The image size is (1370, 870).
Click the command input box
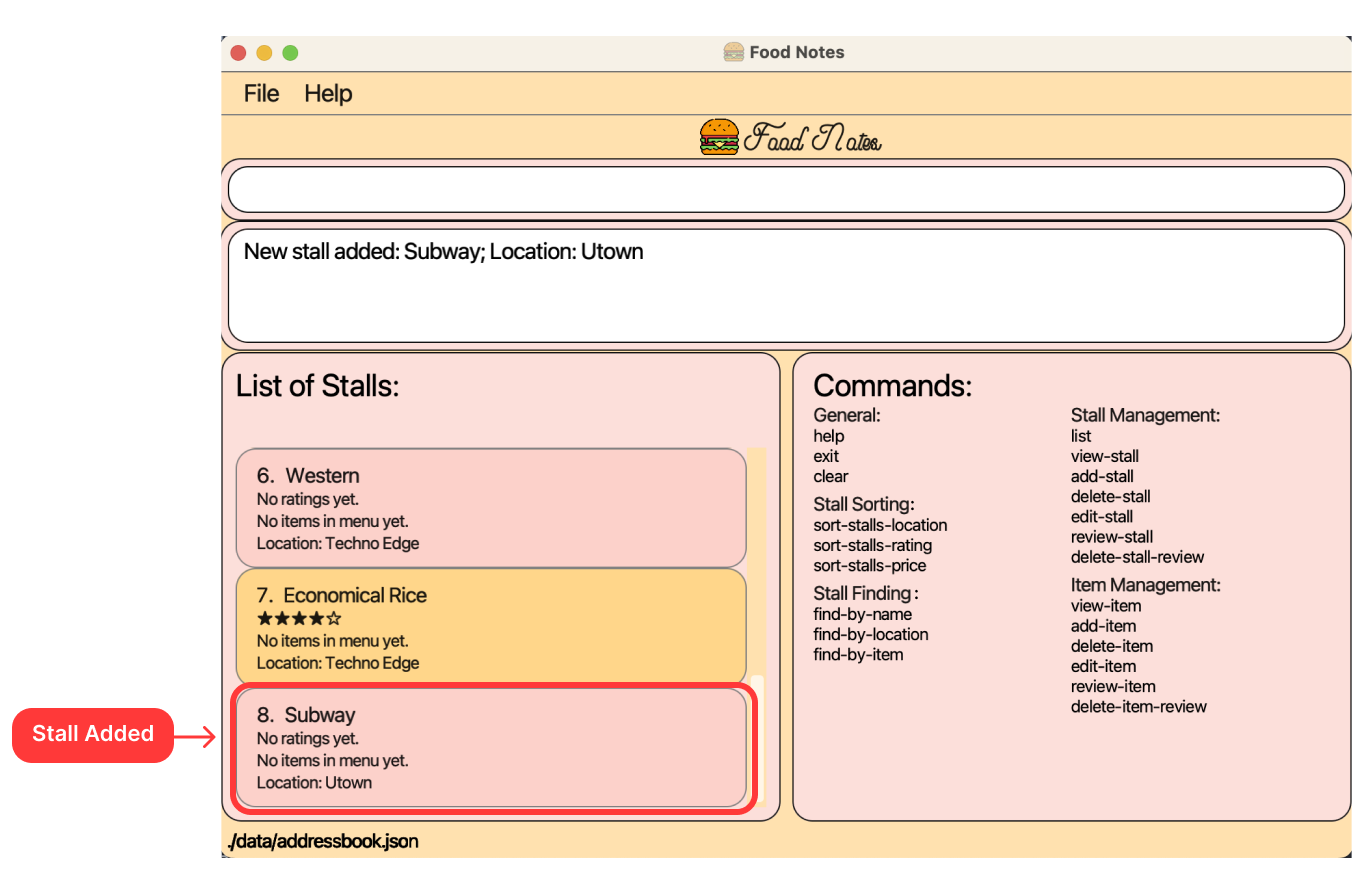(786, 190)
